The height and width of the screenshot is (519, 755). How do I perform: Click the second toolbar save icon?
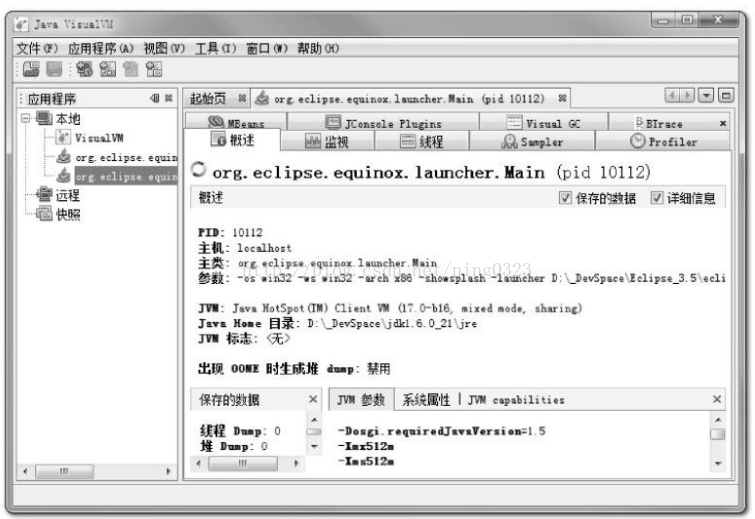54,70
